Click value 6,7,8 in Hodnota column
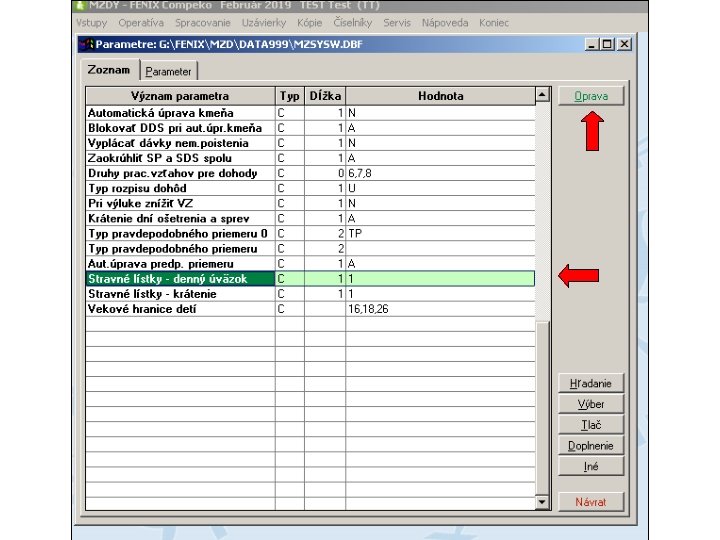 click(x=360, y=174)
